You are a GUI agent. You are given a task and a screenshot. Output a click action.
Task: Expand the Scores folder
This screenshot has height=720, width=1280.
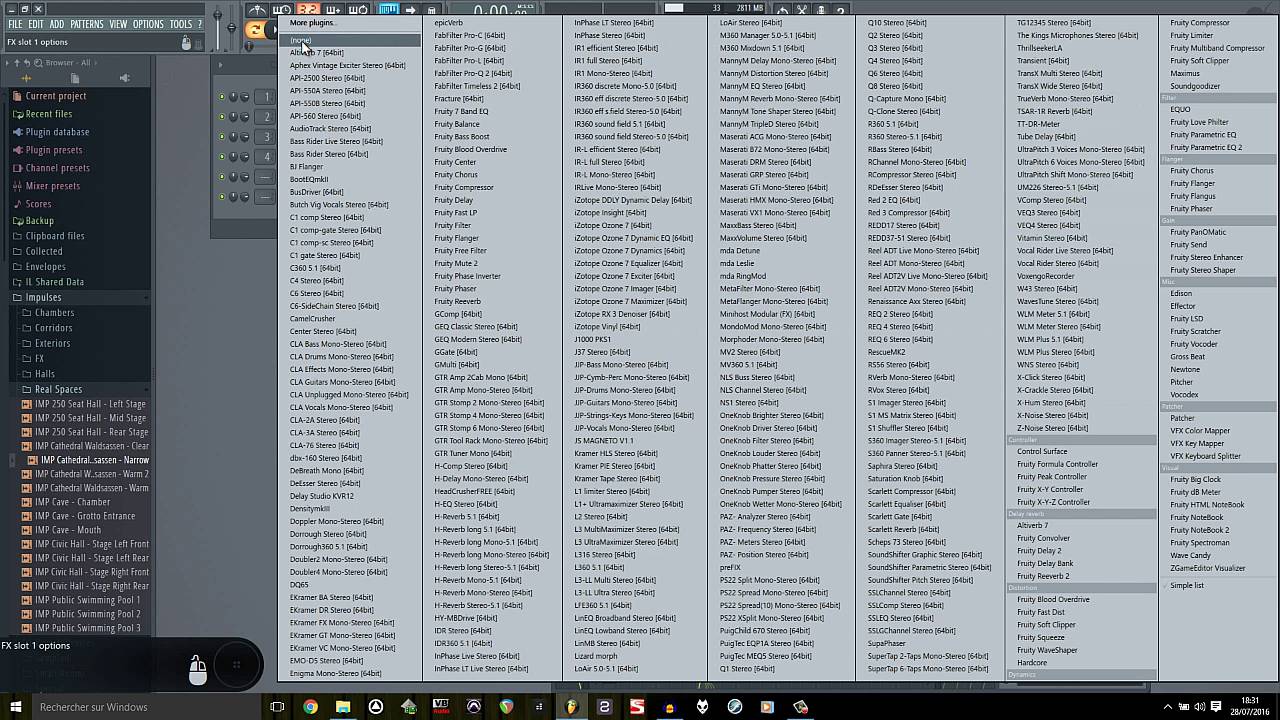pyautogui.click(x=38, y=204)
